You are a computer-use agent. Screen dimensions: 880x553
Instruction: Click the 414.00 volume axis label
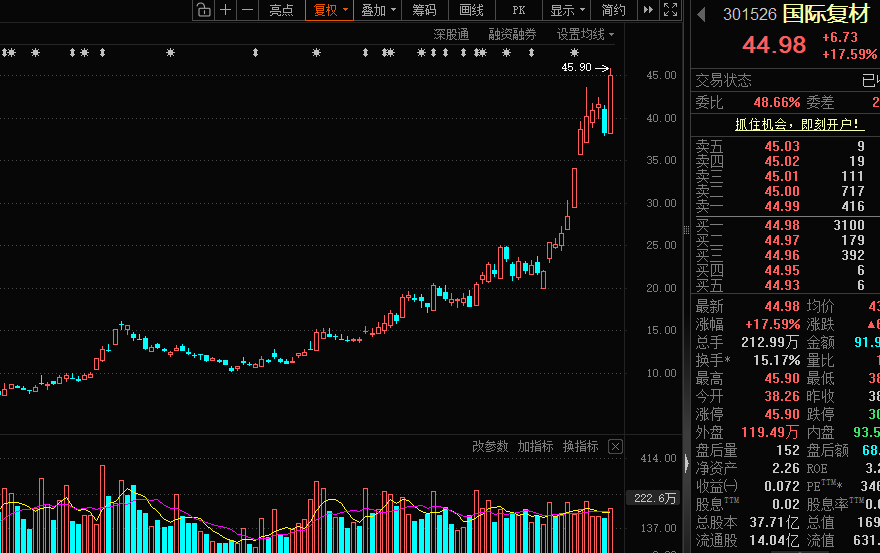coord(658,459)
